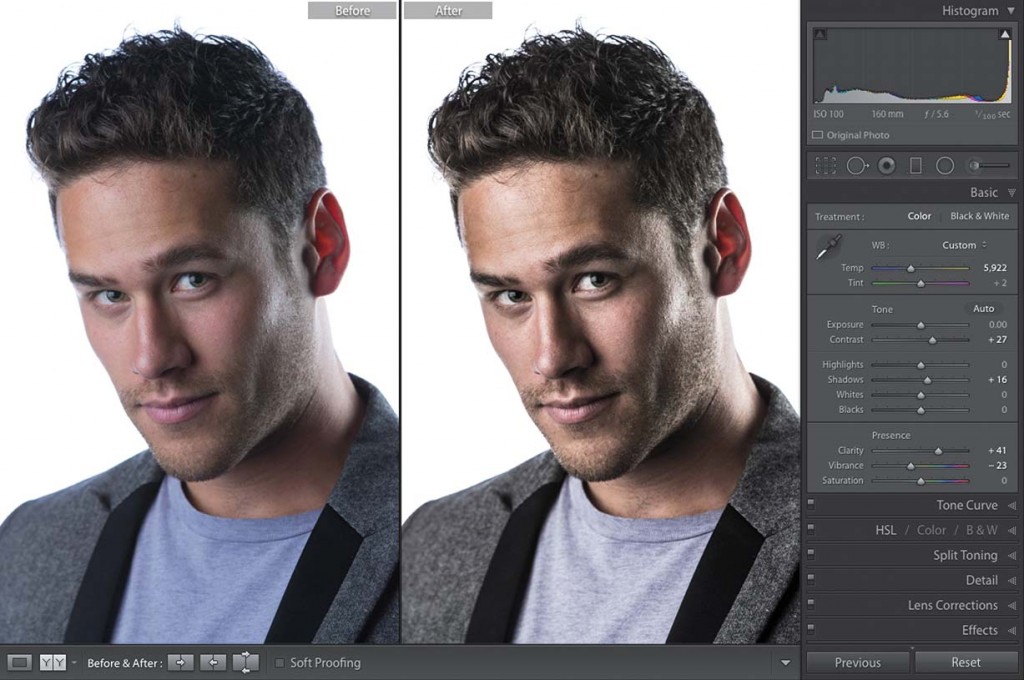Open the Before & After view dropdown
Screen dimensions: 1024x680
pyautogui.click(x=72, y=661)
